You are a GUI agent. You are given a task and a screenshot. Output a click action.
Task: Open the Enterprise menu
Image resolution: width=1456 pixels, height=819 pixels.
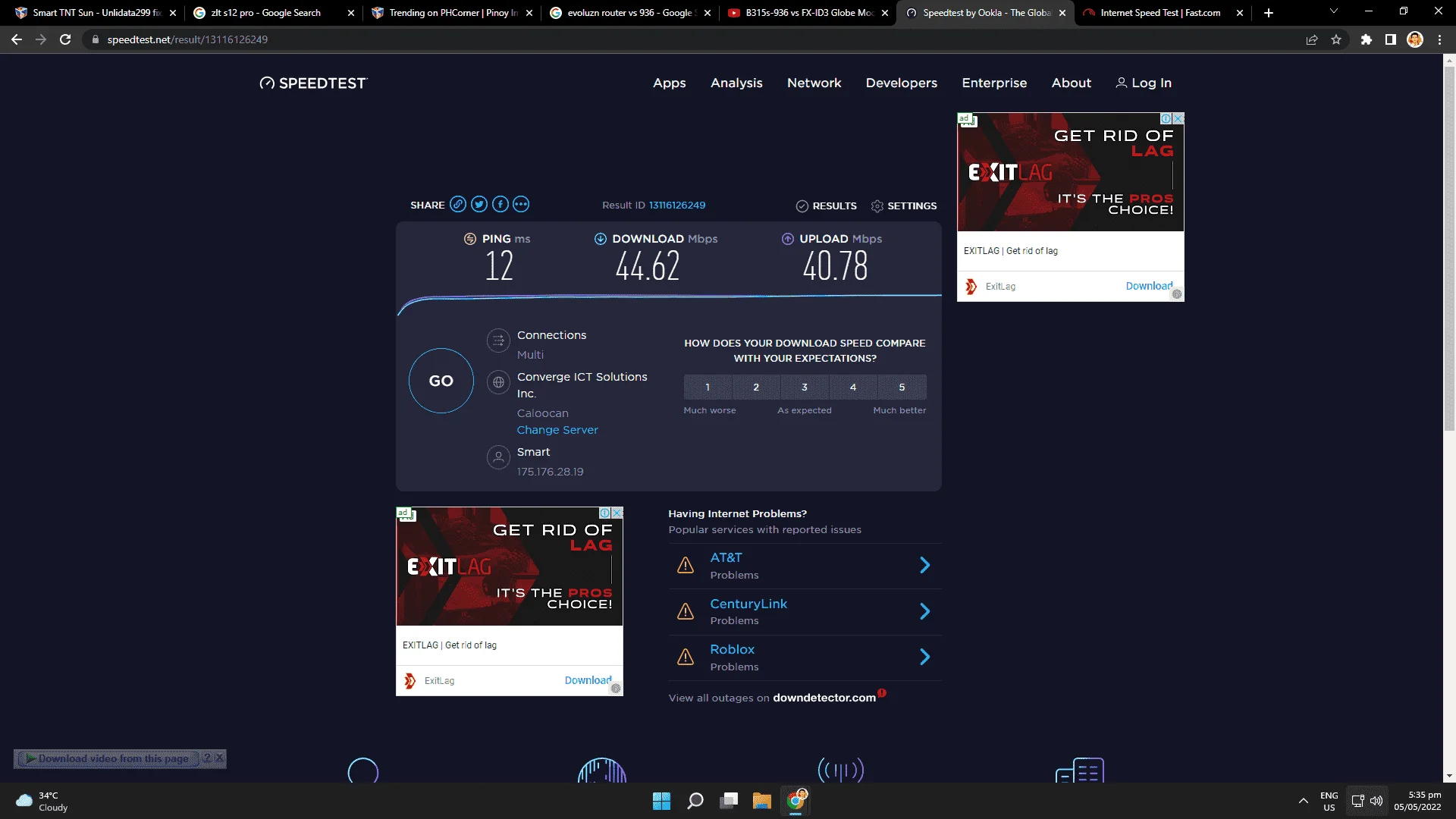pos(994,83)
